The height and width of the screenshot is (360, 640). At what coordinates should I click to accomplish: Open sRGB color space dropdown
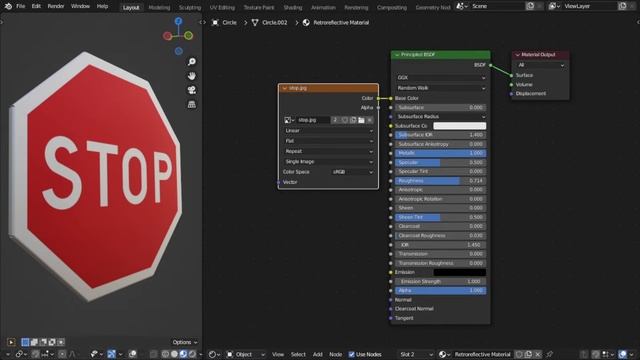352,172
